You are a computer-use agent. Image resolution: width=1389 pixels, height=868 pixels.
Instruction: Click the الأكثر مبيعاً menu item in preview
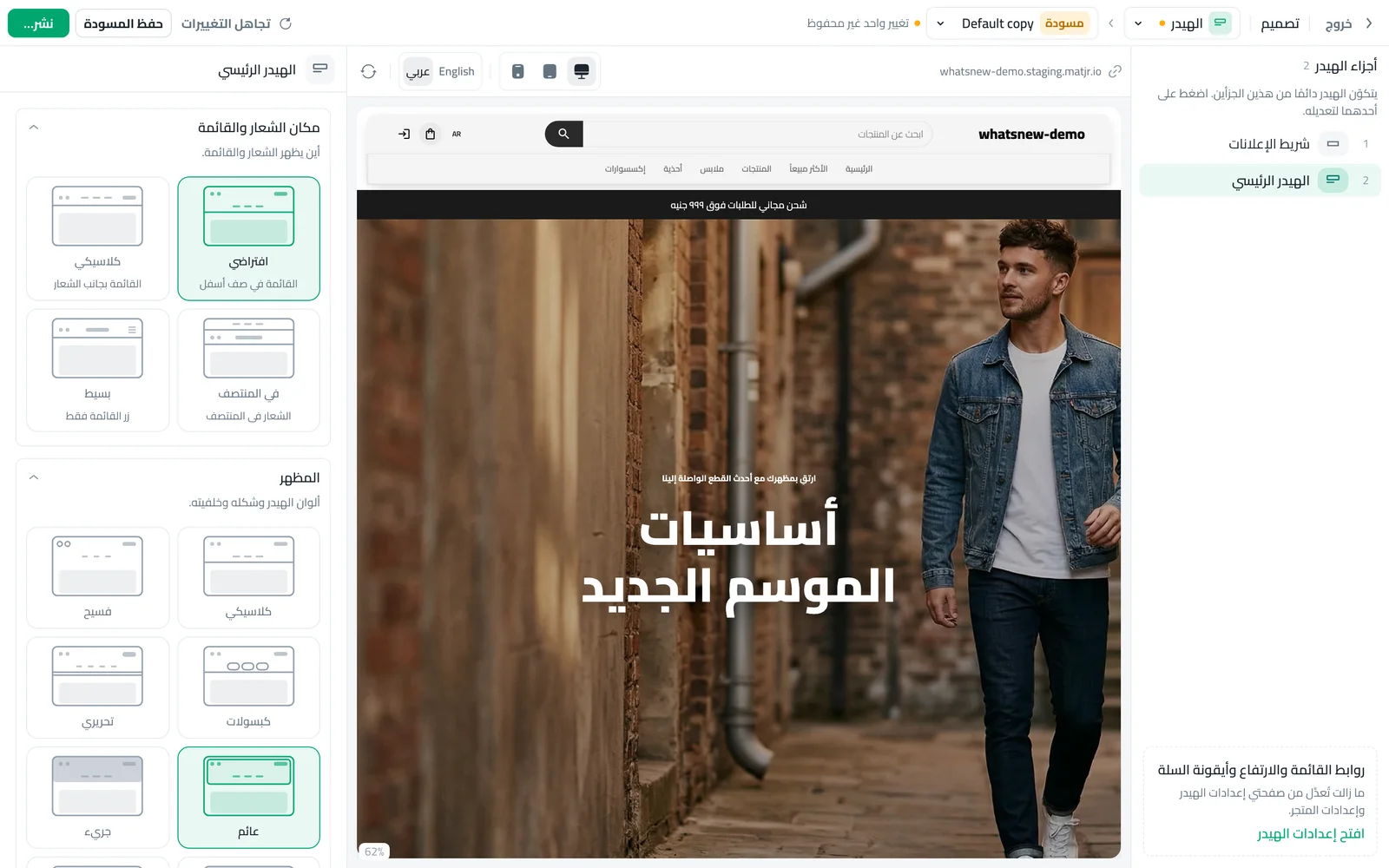pyautogui.click(x=808, y=168)
